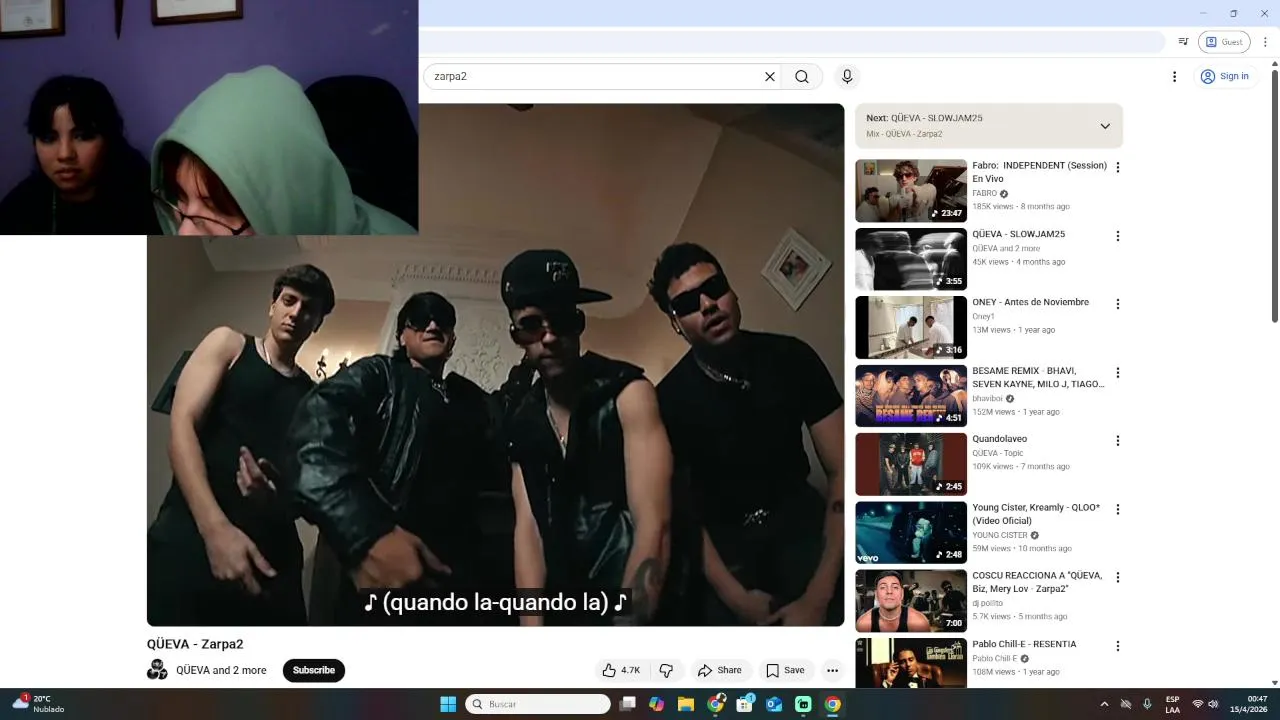The image size is (1280, 720).
Task: Click the taskbar Buscar search box
Action: [538, 704]
